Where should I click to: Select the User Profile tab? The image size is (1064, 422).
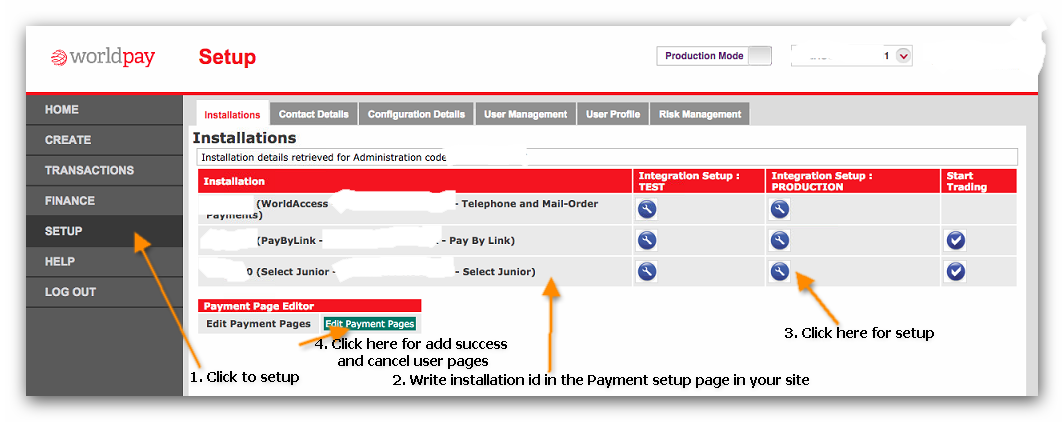click(613, 114)
